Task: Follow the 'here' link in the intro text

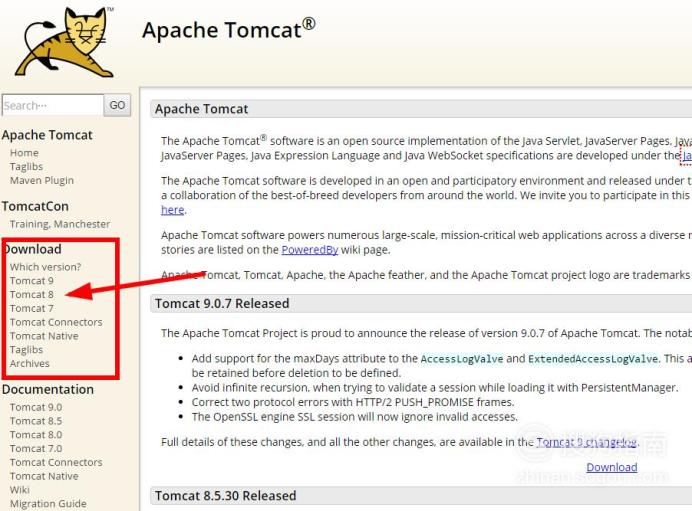Action: [x=173, y=210]
